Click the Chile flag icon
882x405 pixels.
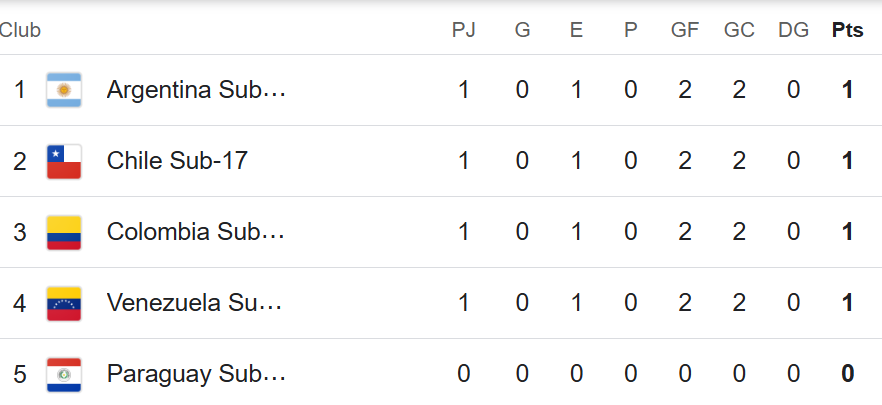(64, 161)
